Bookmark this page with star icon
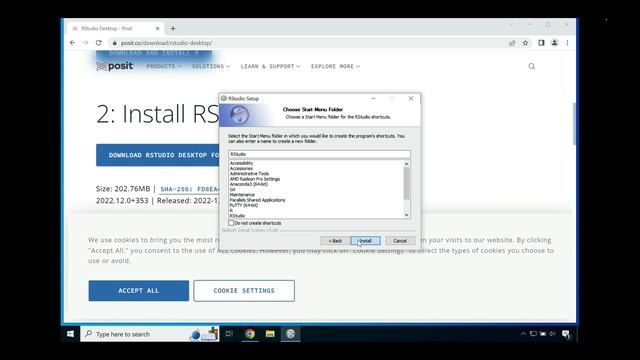 point(525,43)
